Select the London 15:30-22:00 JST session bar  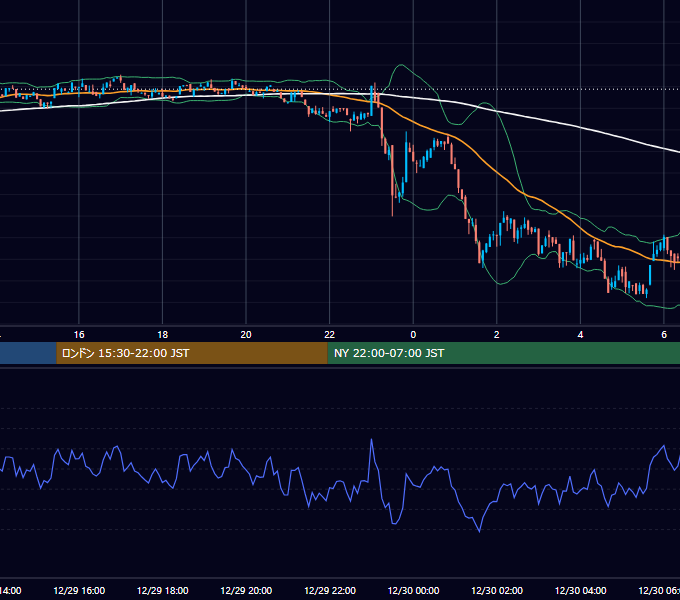click(192, 353)
